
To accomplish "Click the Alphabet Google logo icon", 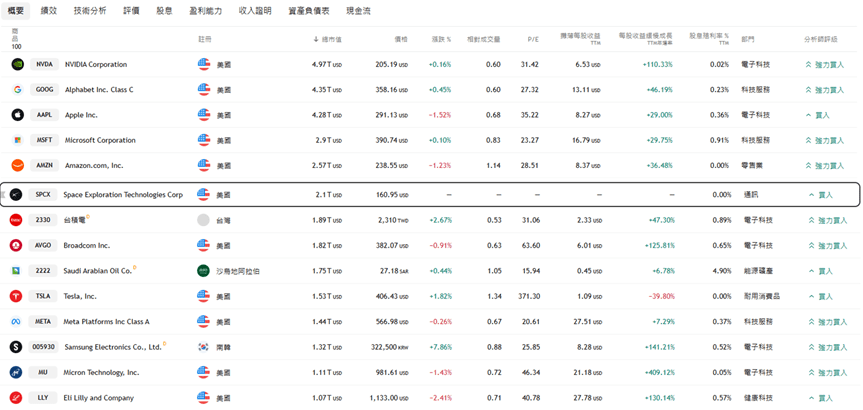I will coord(18,90).
